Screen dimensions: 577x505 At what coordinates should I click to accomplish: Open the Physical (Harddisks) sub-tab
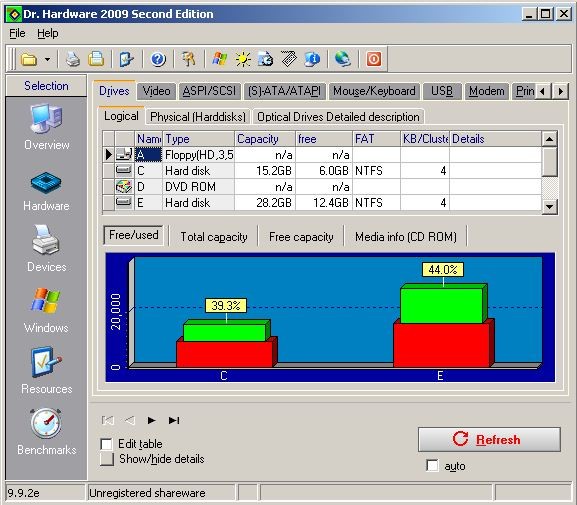pyautogui.click(x=198, y=117)
